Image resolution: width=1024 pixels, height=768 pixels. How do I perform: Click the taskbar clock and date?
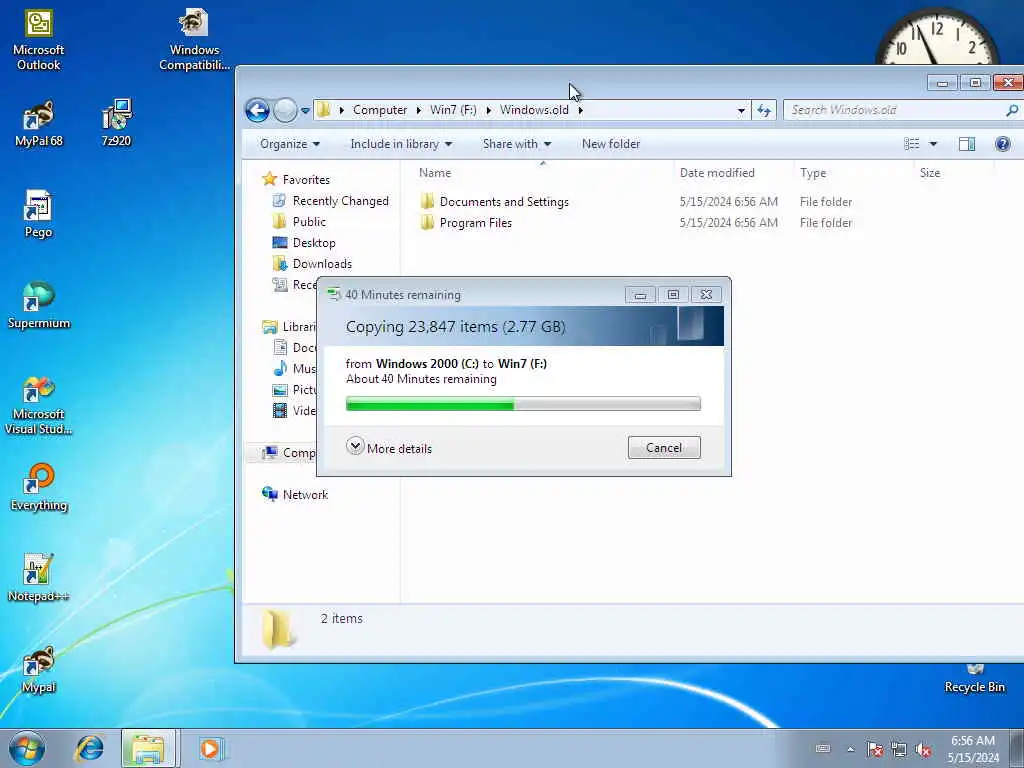(x=972, y=748)
